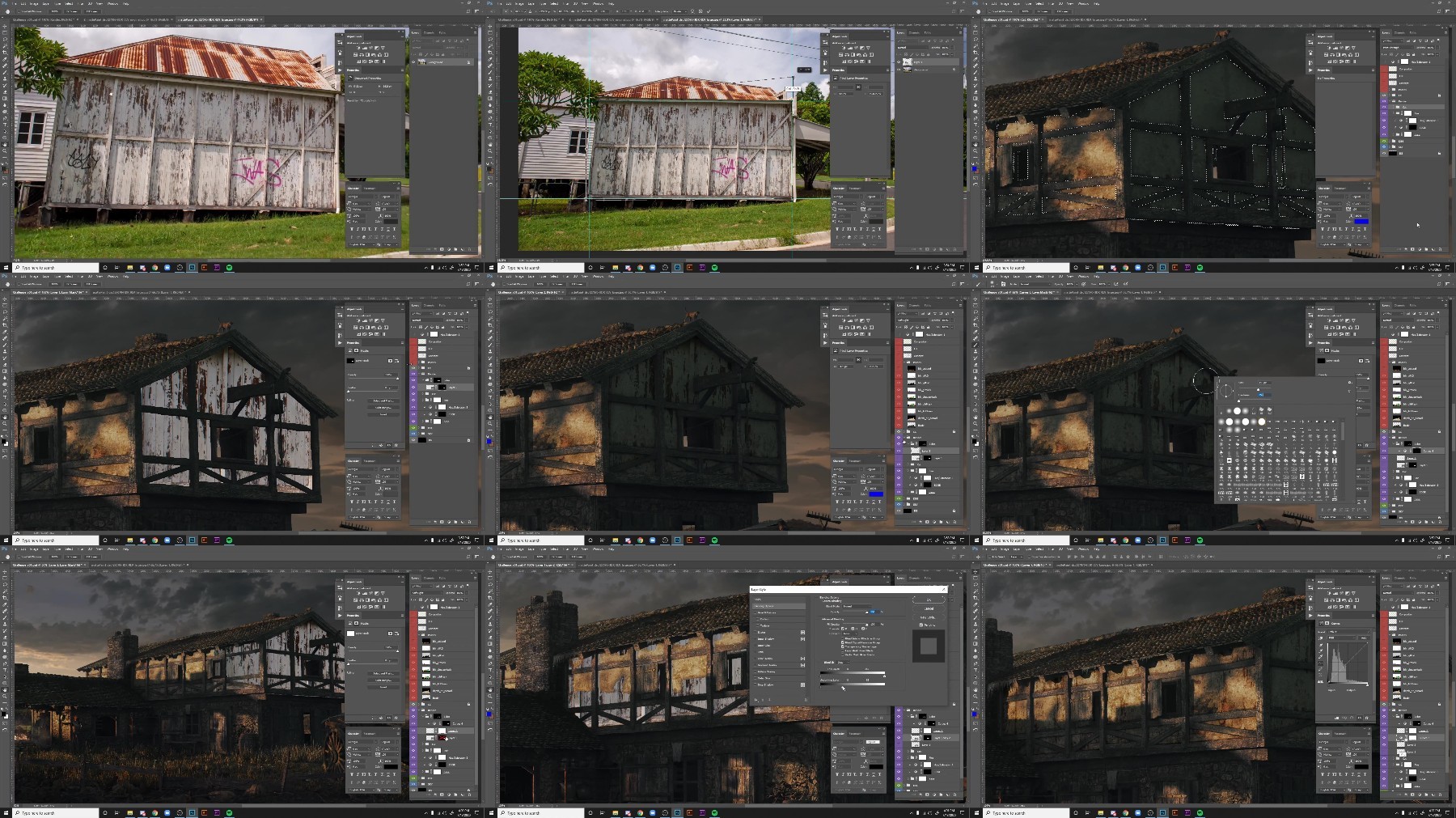Choose Lasso tool in Layer Style window toolbar

[x=490, y=584]
